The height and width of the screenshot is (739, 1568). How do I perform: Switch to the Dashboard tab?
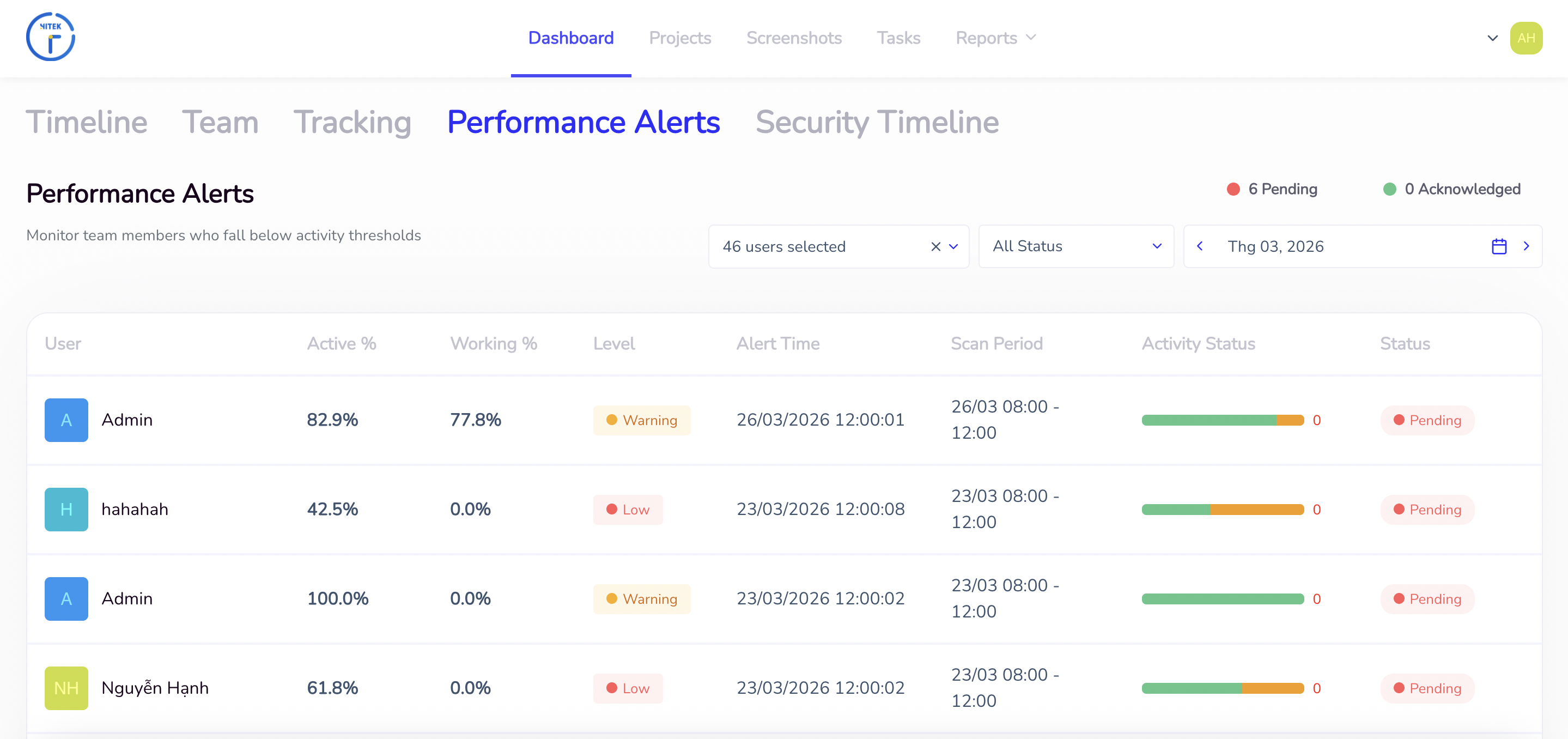pyautogui.click(x=570, y=38)
